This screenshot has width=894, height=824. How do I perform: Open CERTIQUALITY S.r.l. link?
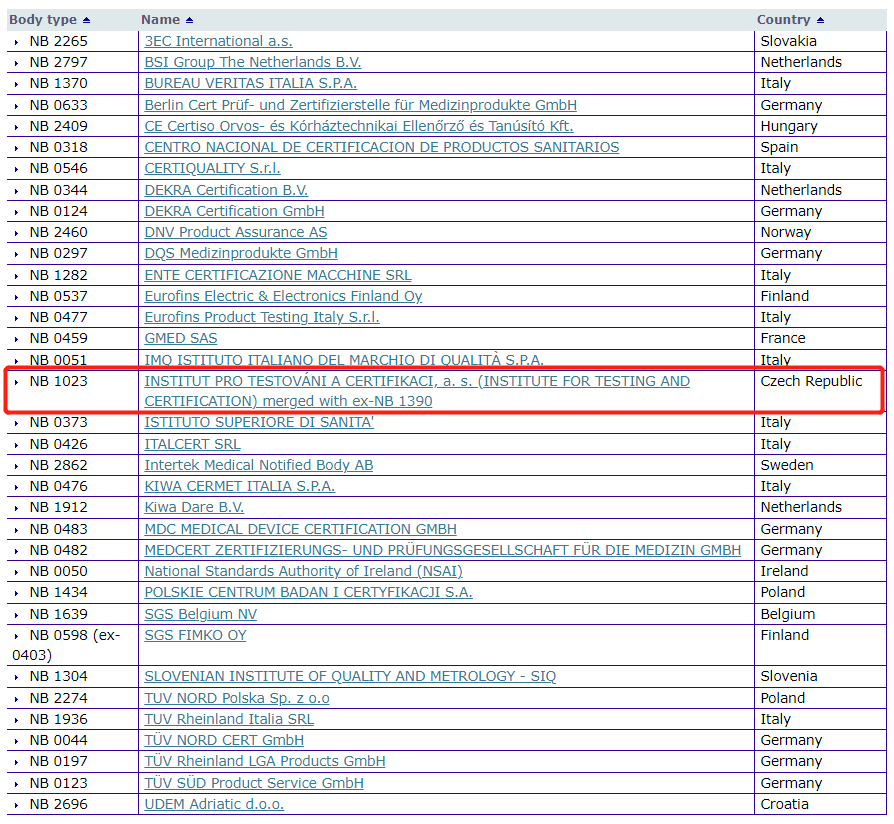[212, 168]
